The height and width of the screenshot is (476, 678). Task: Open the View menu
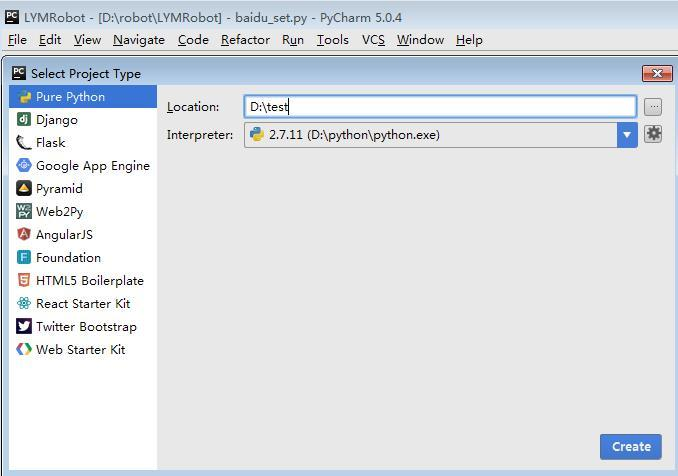click(x=87, y=40)
